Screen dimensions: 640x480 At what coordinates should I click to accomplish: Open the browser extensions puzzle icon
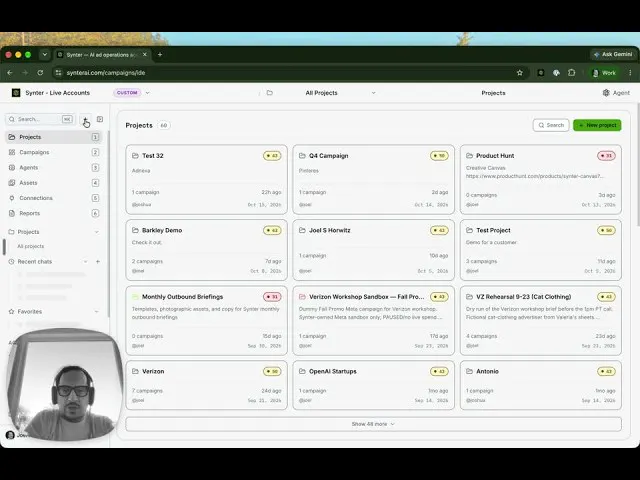571,73
